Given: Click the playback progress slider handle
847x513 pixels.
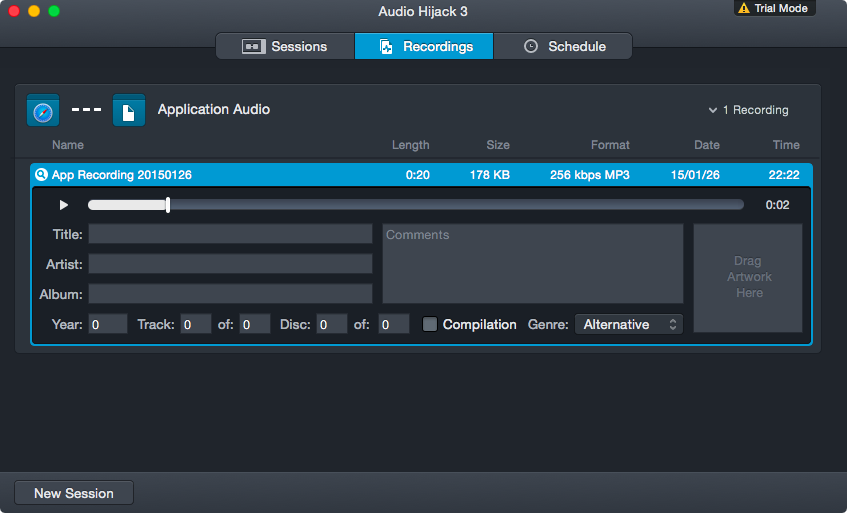Looking at the screenshot, I should [168, 205].
